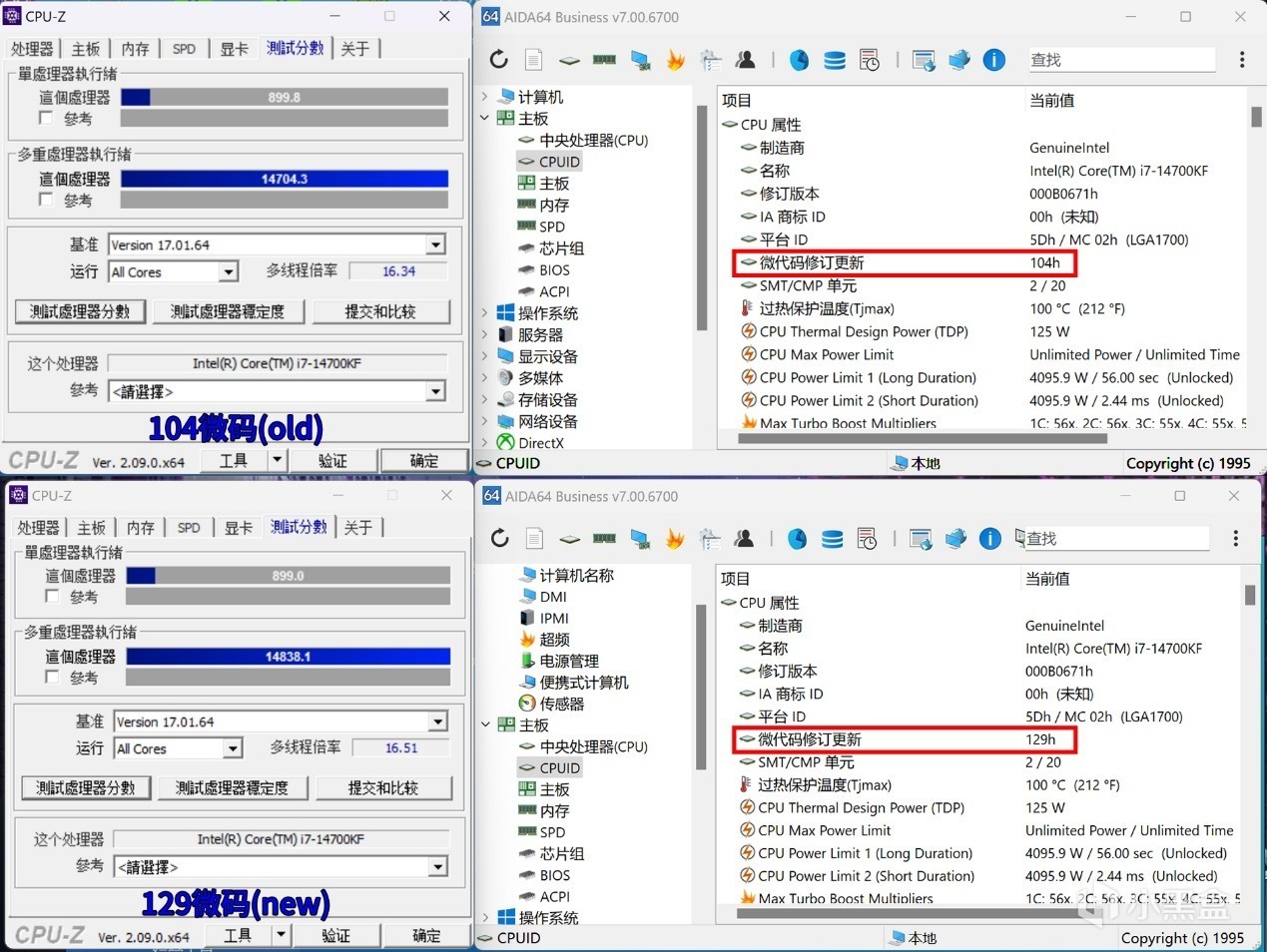Click 提交和比較 button in top CPU-Z
The height and width of the screenshot is (952, 1267).
pyautogui.click(x=379, y=311)
